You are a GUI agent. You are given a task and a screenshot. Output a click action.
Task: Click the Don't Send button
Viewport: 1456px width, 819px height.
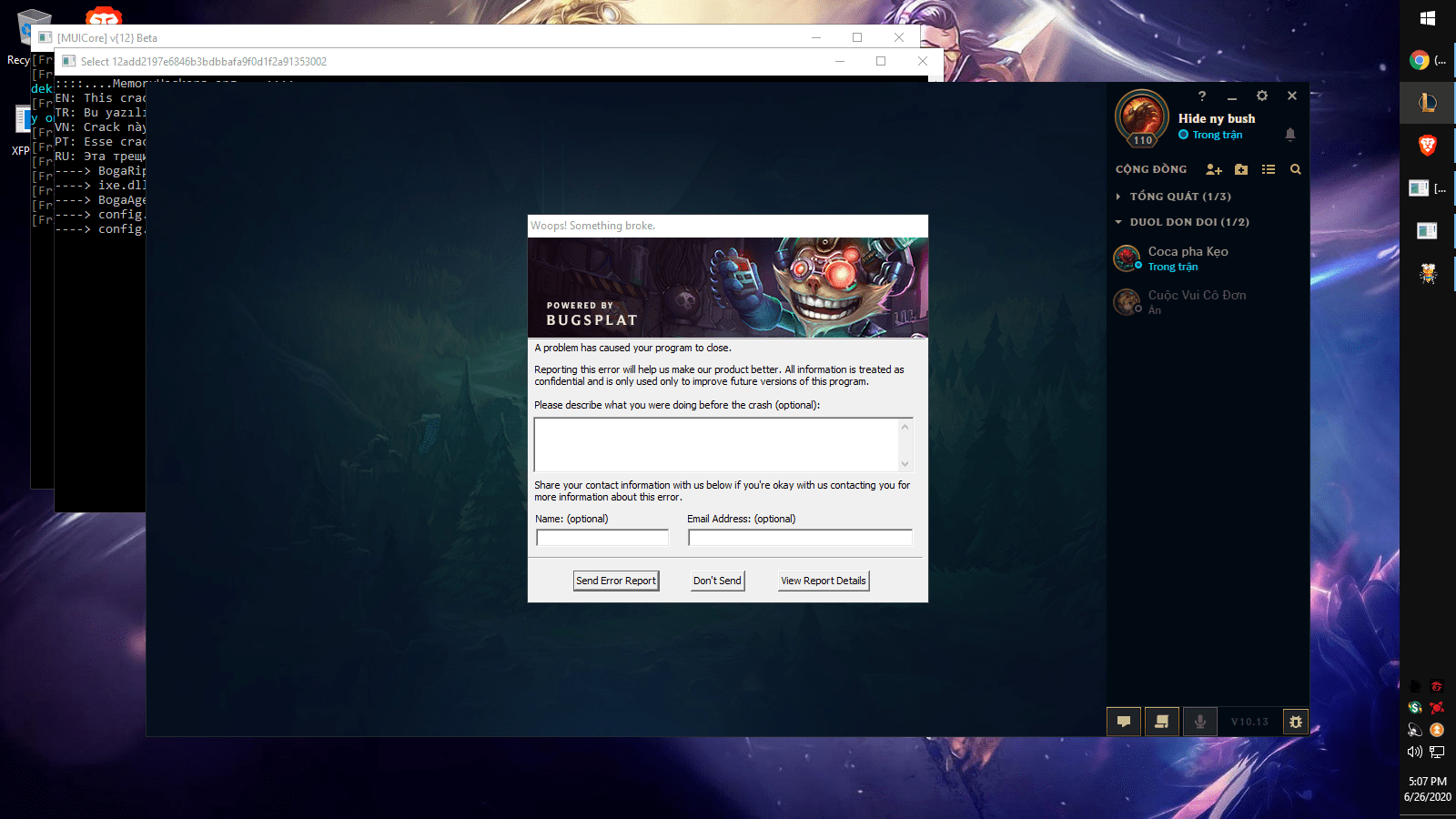[718, 581]
